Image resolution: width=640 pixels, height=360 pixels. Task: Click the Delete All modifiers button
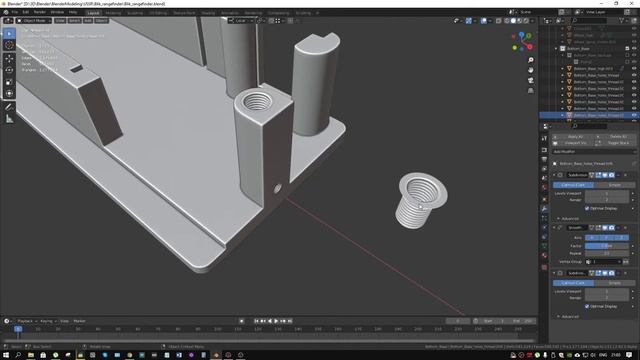point(616,137)
